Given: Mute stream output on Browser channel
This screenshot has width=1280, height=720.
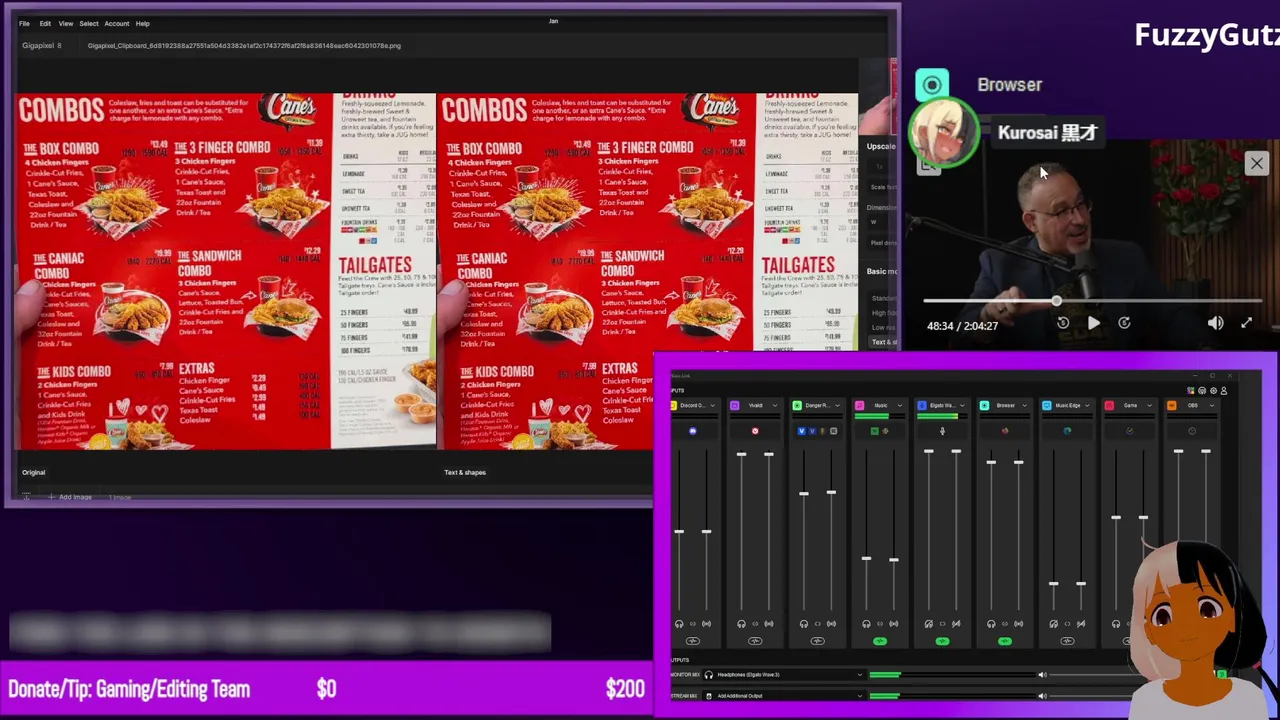Looking at the screenshot, I should (x=1018, y=624).
